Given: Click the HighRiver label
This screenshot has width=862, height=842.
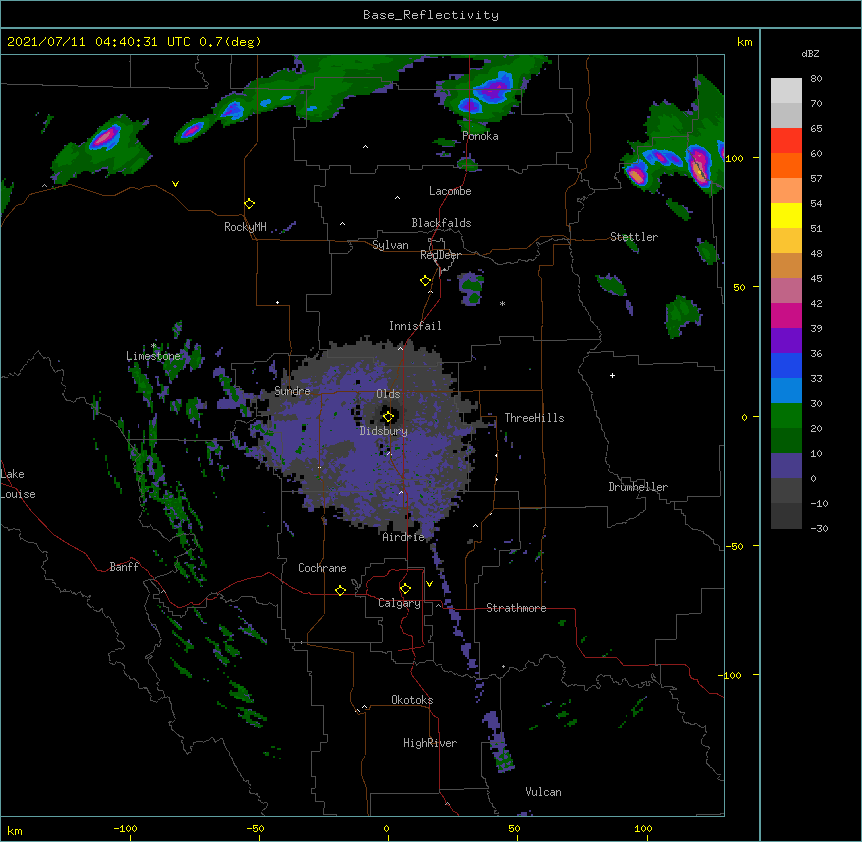Looking at the screenshot, I should point(429,743).
